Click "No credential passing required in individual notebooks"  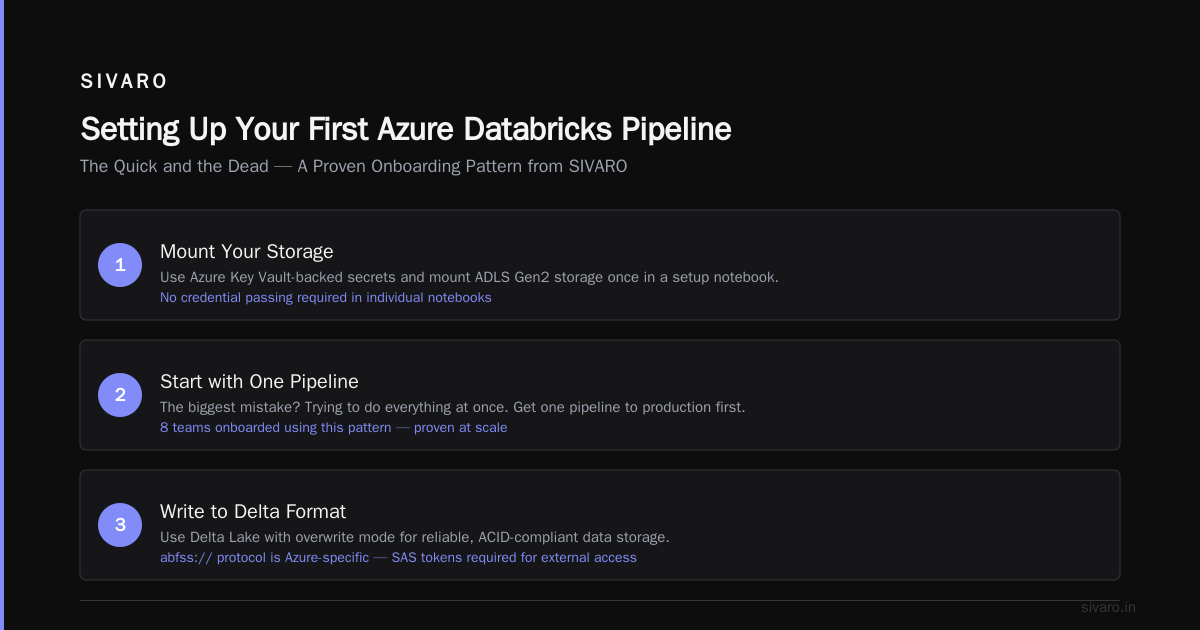coord(326,298)
